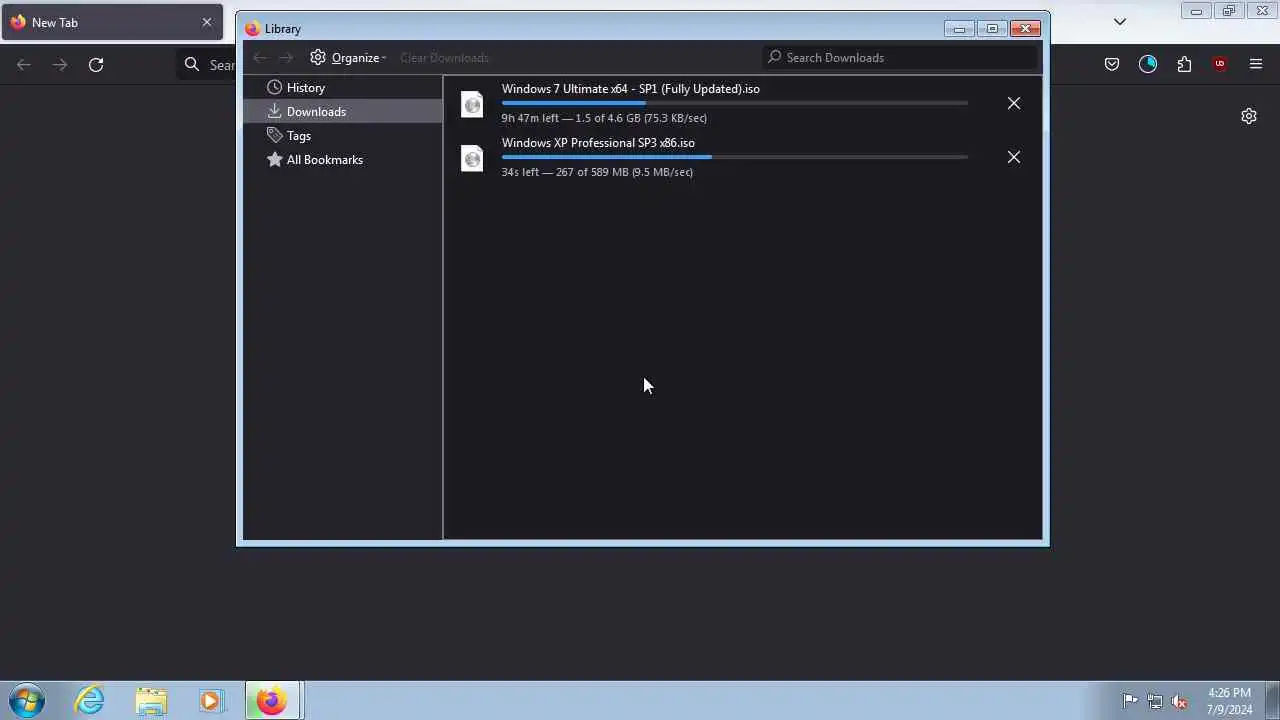
Task: Click the Firefox address bar search icon
Action: [x=192, y=65]
